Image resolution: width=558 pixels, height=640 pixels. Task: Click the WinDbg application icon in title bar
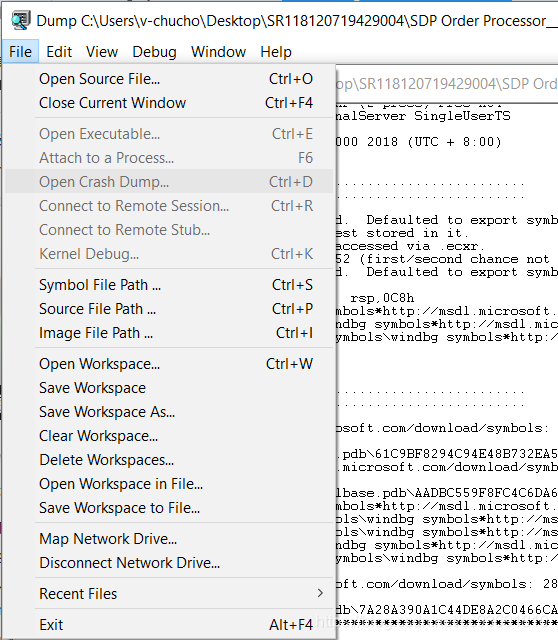coord(20,20)
